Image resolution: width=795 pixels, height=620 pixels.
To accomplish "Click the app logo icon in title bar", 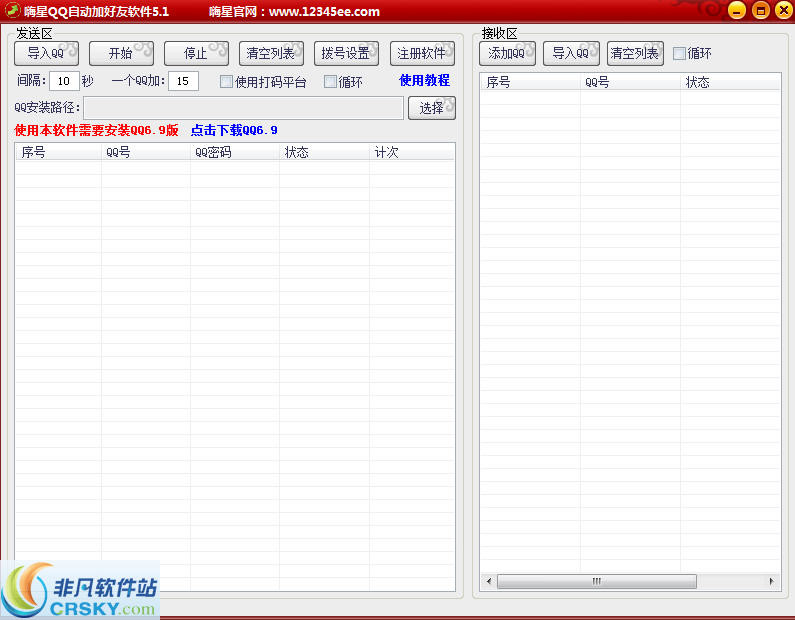I will [x=12, y=10].
